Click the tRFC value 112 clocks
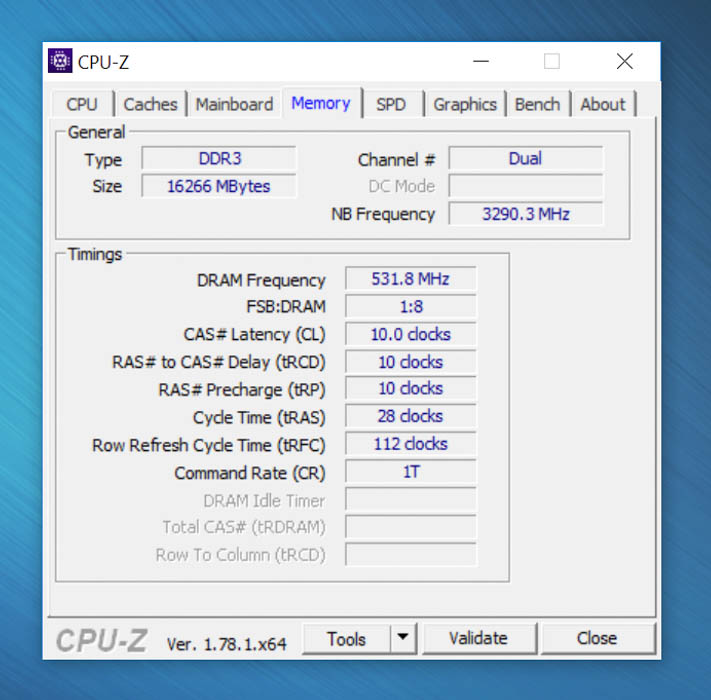711x700 pixels. tap(410, 444)
